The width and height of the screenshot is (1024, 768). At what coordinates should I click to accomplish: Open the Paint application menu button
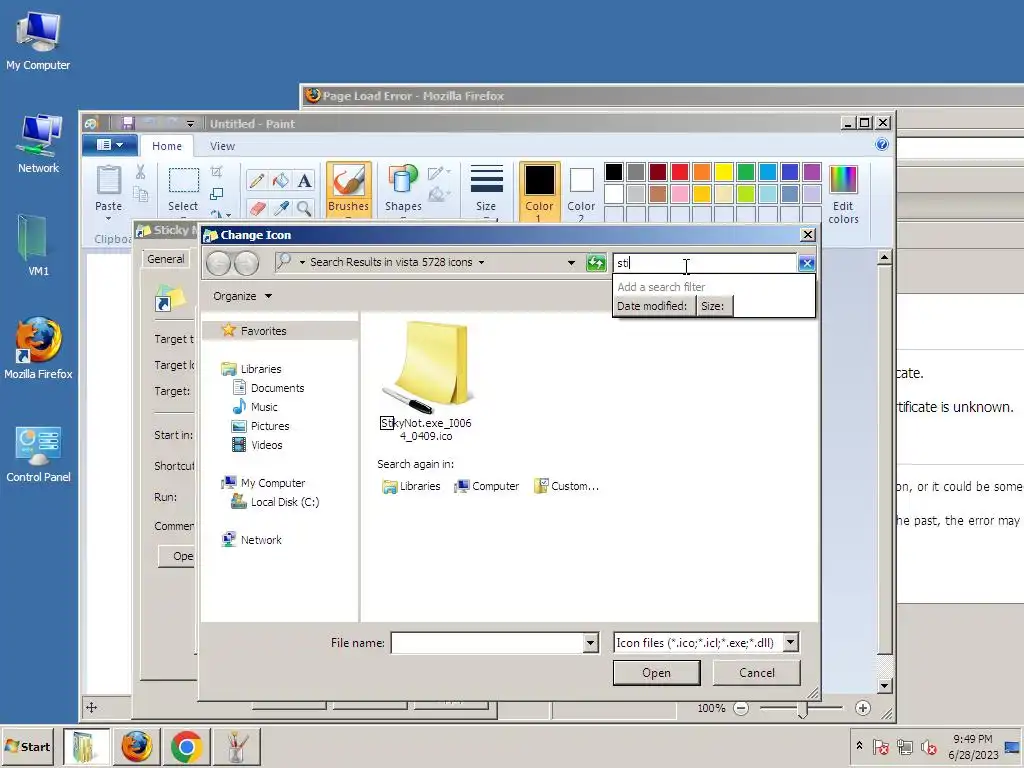(109, 145)
